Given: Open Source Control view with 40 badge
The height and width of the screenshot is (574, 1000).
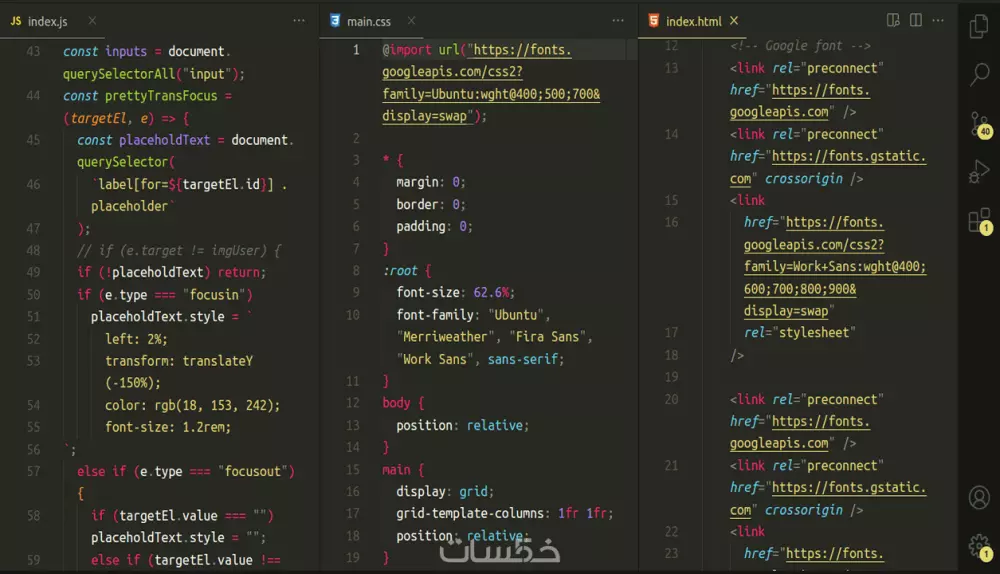Looking at the screenshot, I should pos(980,124).
